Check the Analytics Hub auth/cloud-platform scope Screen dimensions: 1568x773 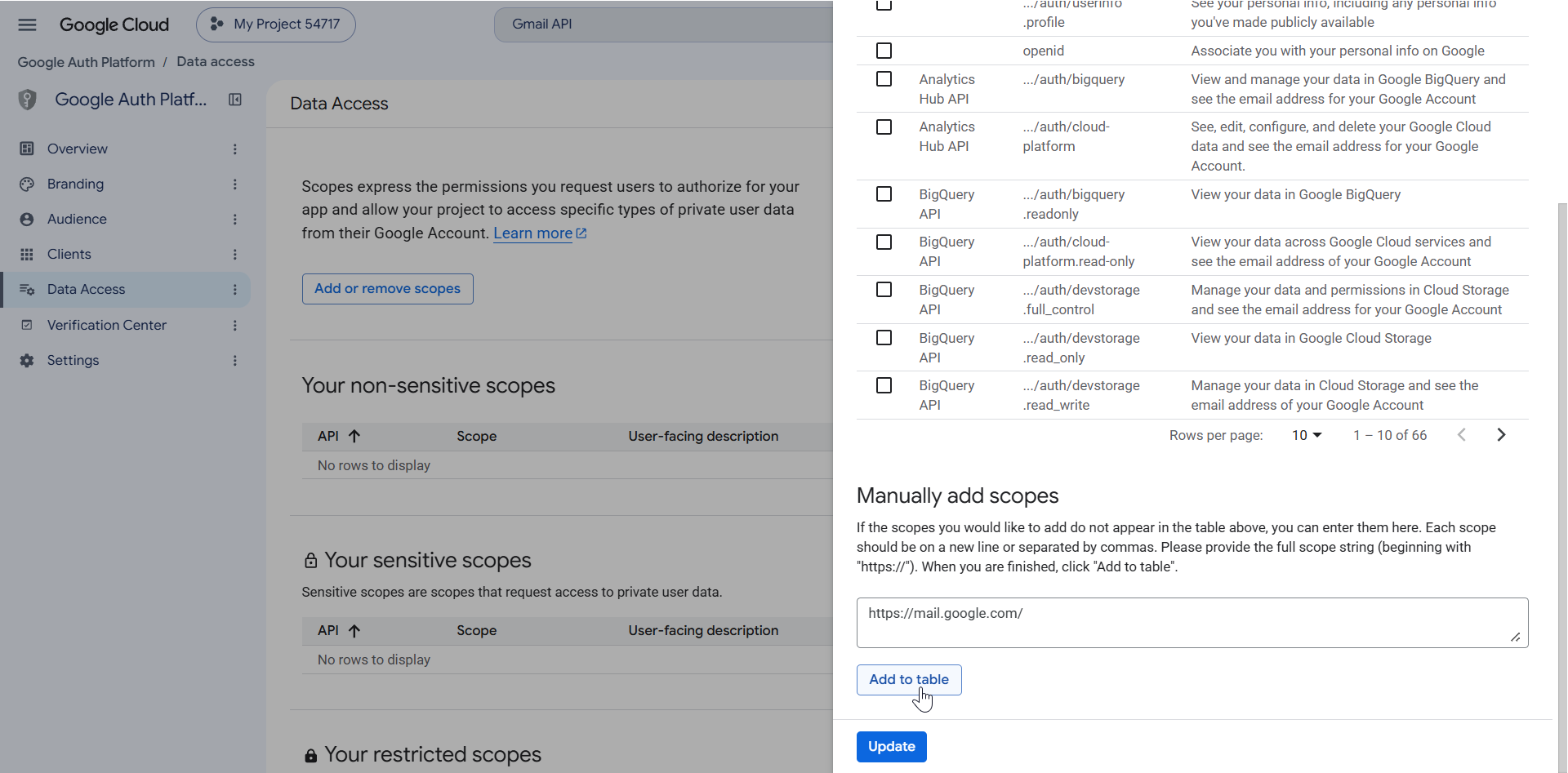click(x=884, y=127)
